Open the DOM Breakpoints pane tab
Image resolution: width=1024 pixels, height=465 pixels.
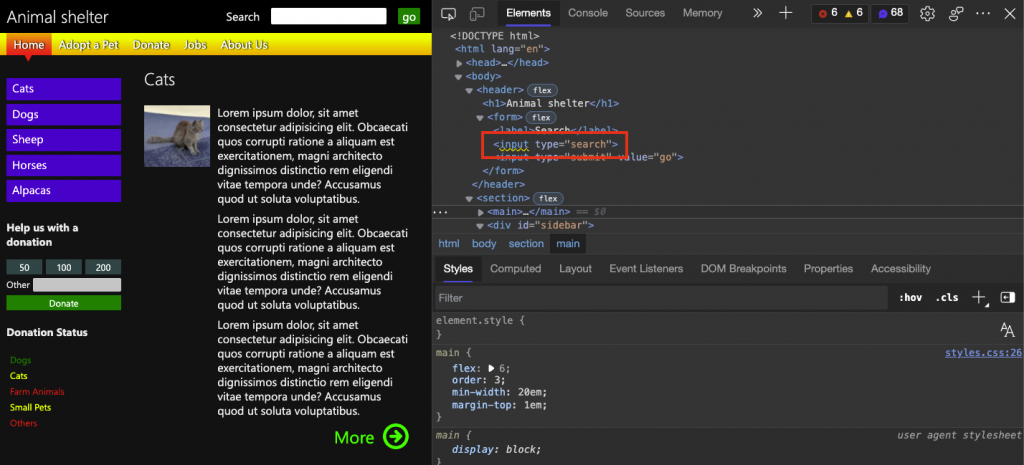tap(743, 268)
